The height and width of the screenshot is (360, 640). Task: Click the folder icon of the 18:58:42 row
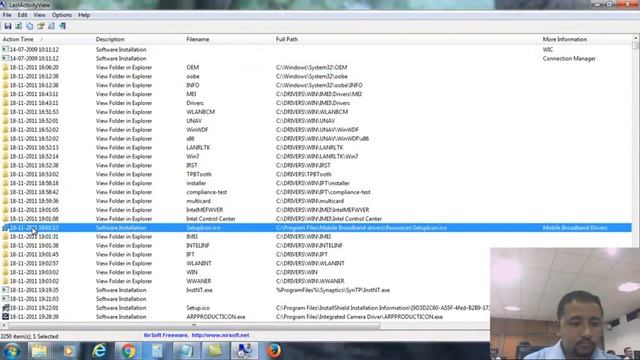pyautogui.click(x=5, y=192)
